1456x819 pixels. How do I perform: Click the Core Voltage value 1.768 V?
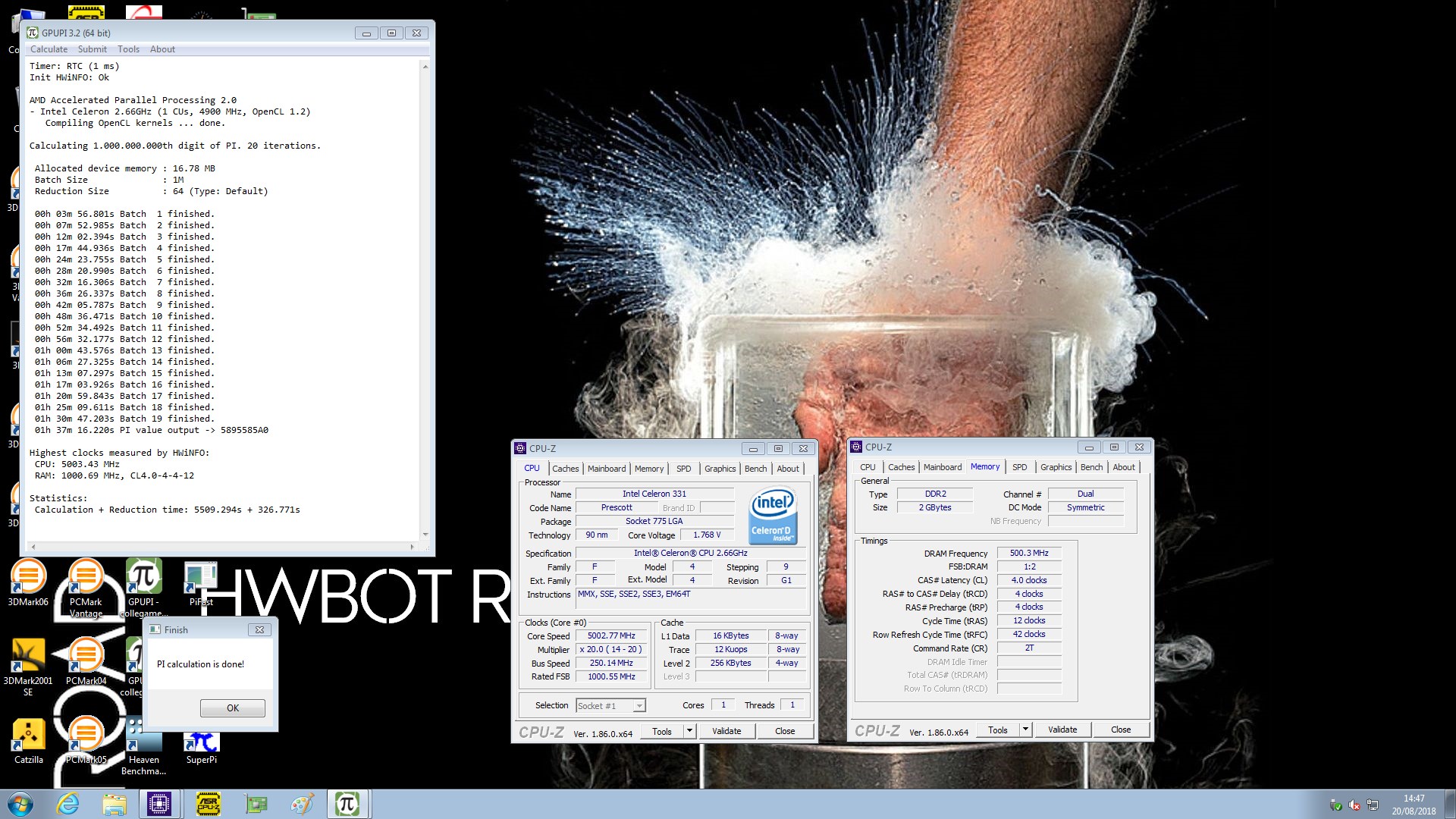[707, 535]
